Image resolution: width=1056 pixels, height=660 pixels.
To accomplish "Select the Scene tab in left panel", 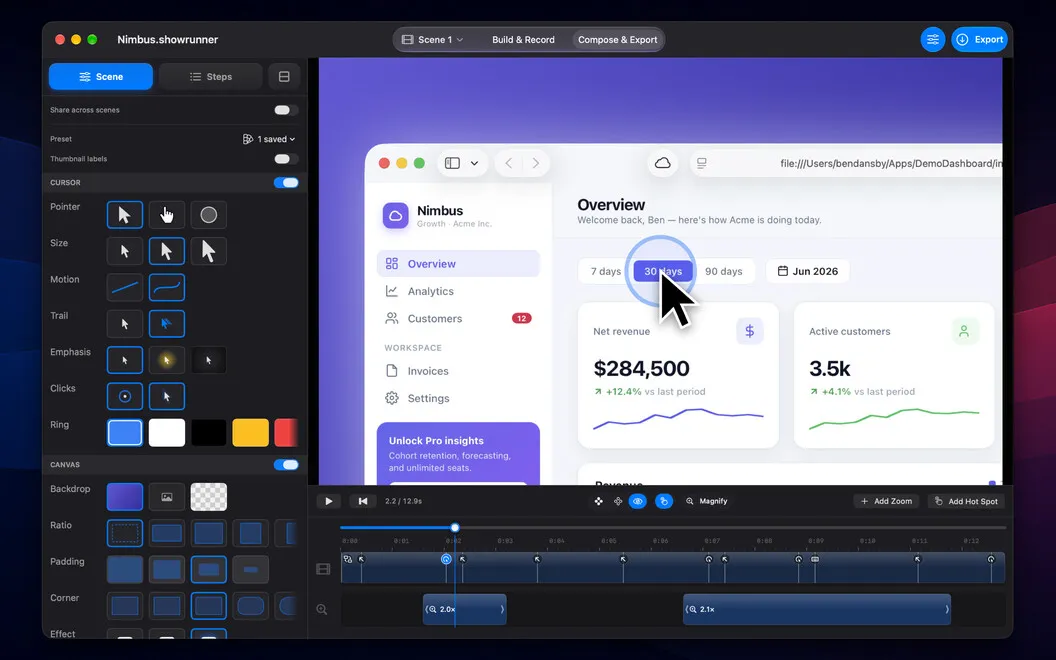I will [x=101, y=77].
